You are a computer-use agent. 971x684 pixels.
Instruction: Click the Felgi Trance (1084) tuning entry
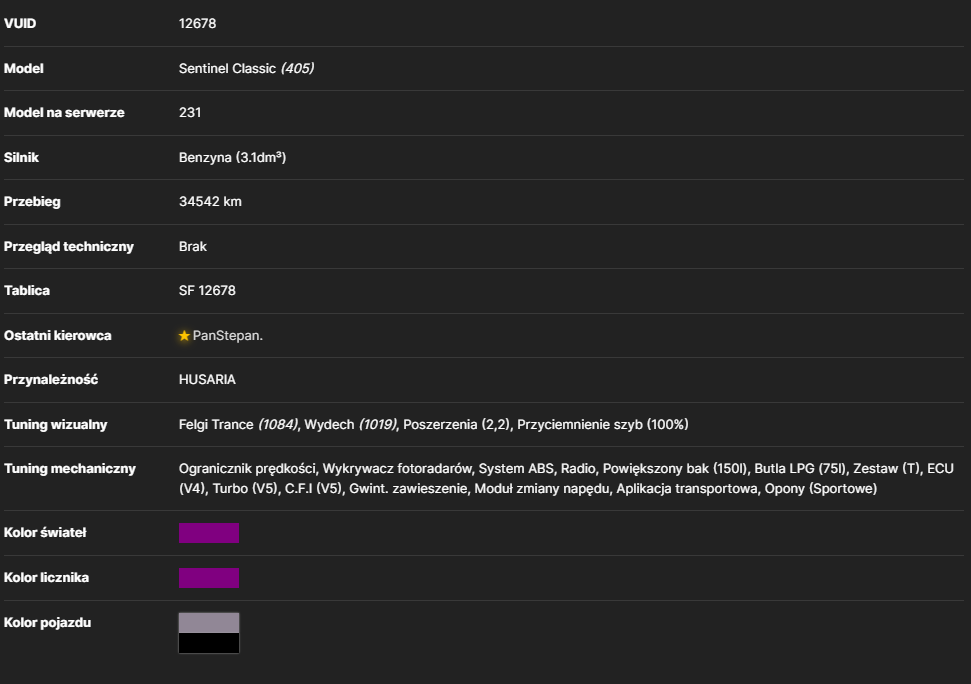pos(238,425)
